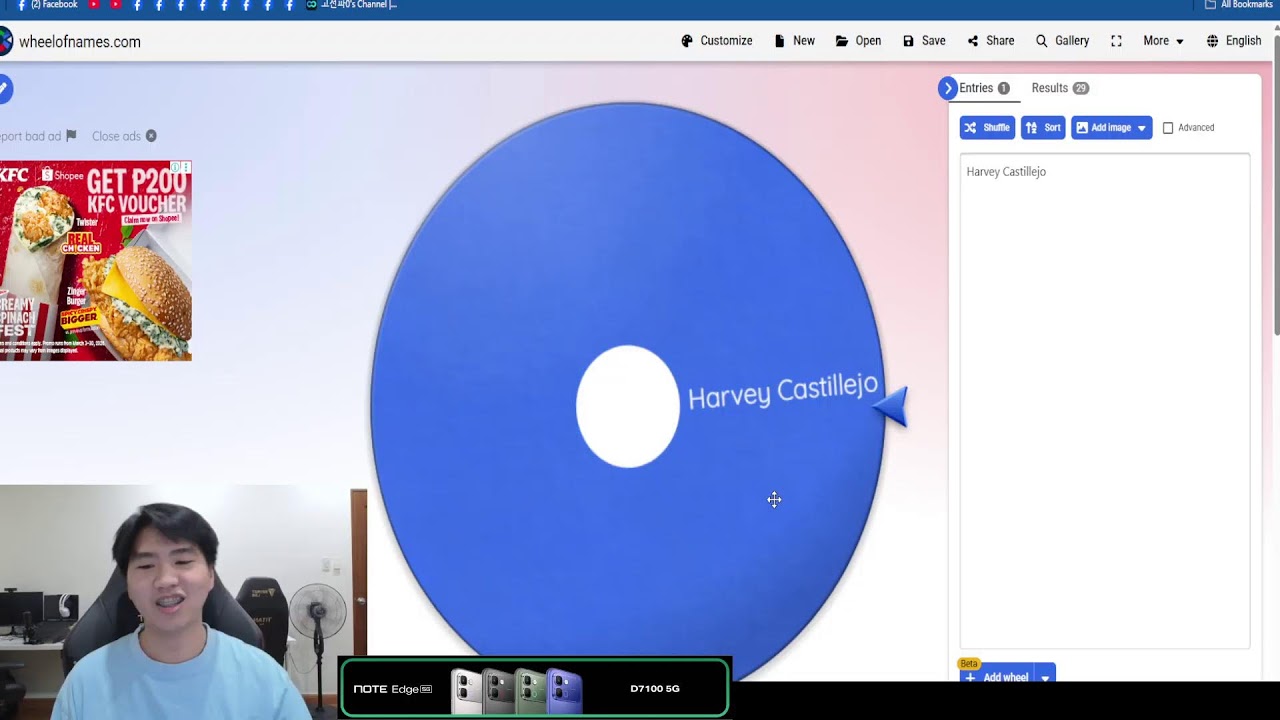The width and height of the screenshot is (1280, 720).
Task: Save the current wheel
Action: pos(924,41)
